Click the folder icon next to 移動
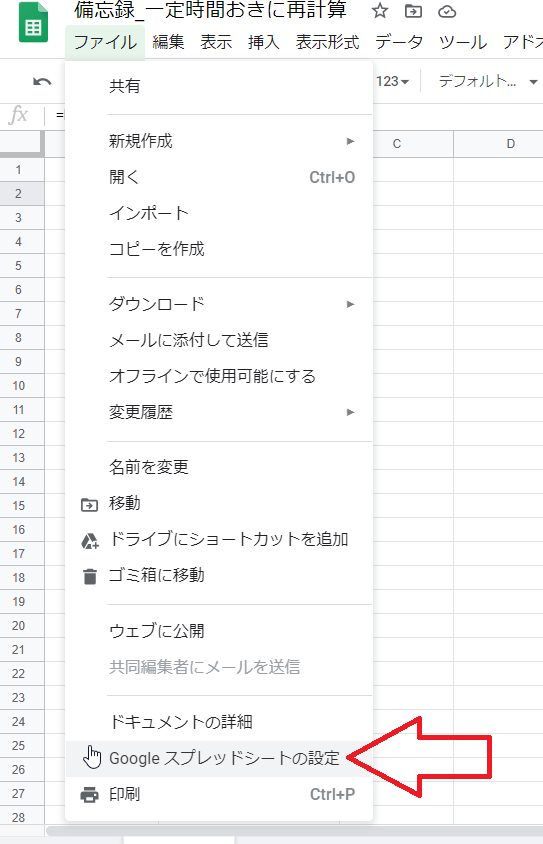Screen dimensions: 543x844 [x=89, y=505]
